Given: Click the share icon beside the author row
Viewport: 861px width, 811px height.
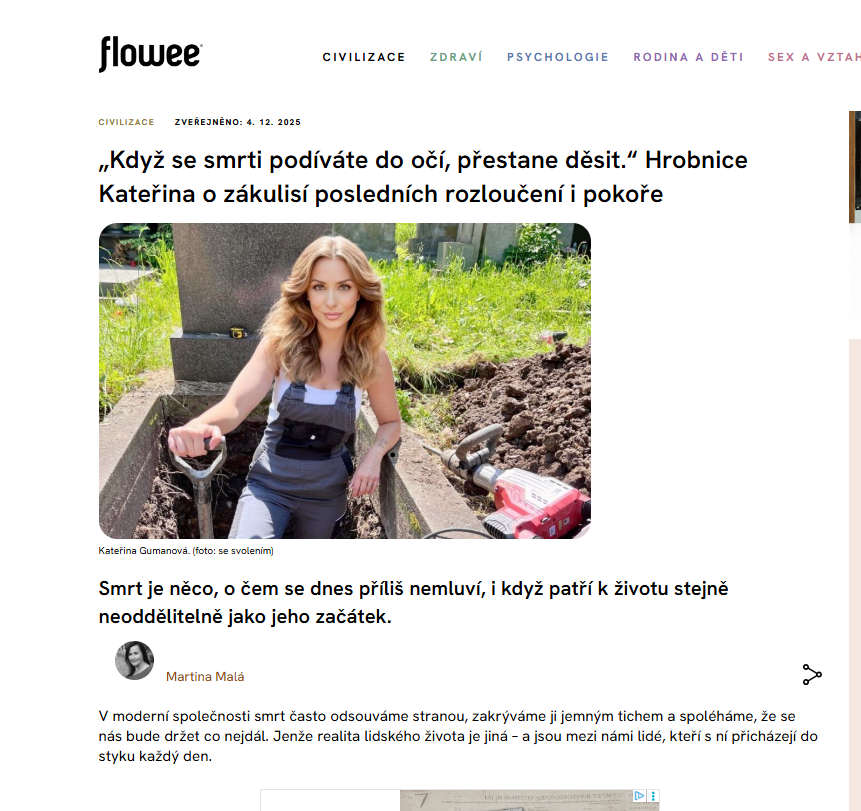Looking at the screenshot, I should click(x=812, y=674).
